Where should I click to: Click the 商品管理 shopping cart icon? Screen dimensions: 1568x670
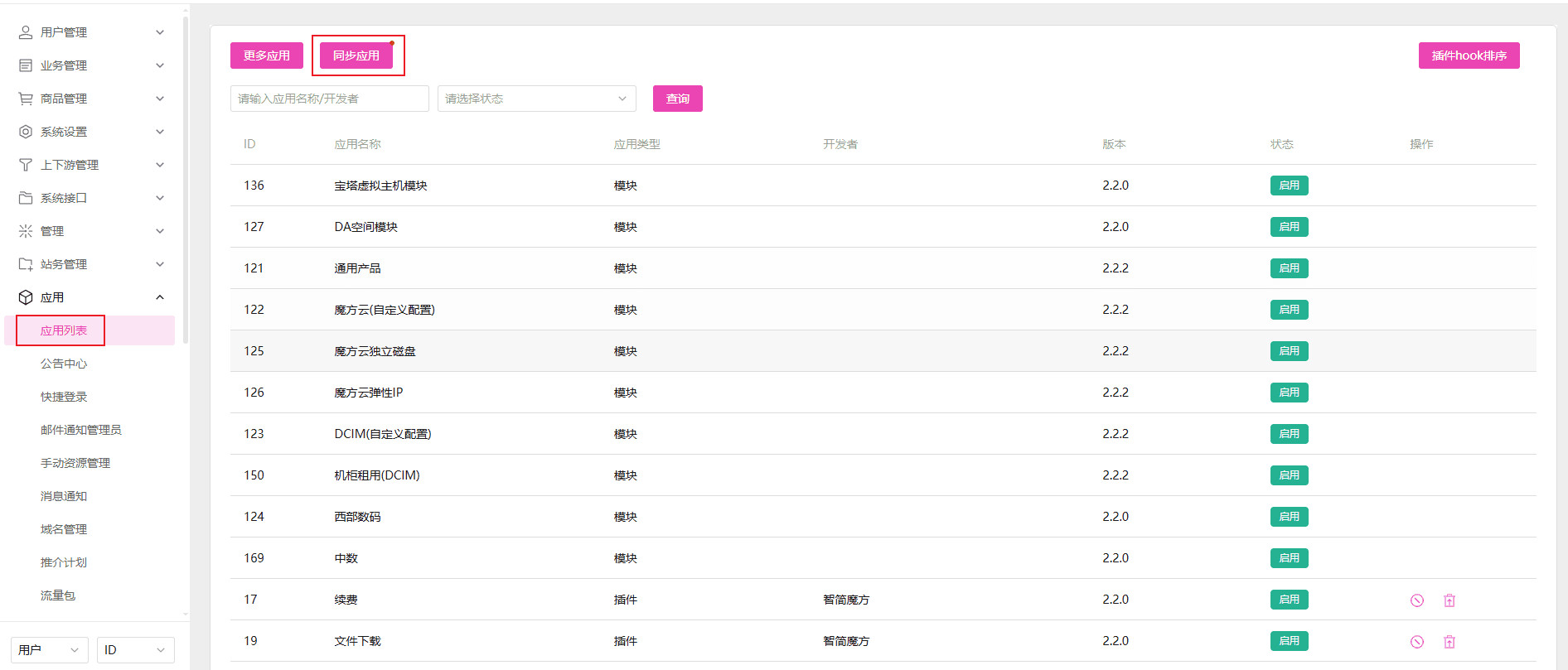26,99
